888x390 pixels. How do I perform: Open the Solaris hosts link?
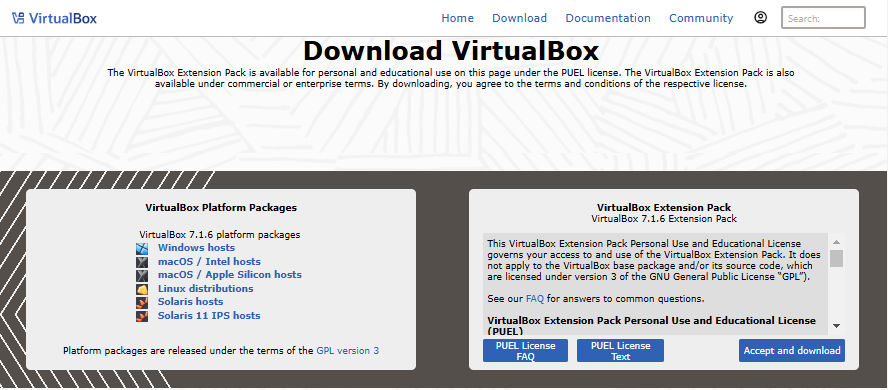190,302
